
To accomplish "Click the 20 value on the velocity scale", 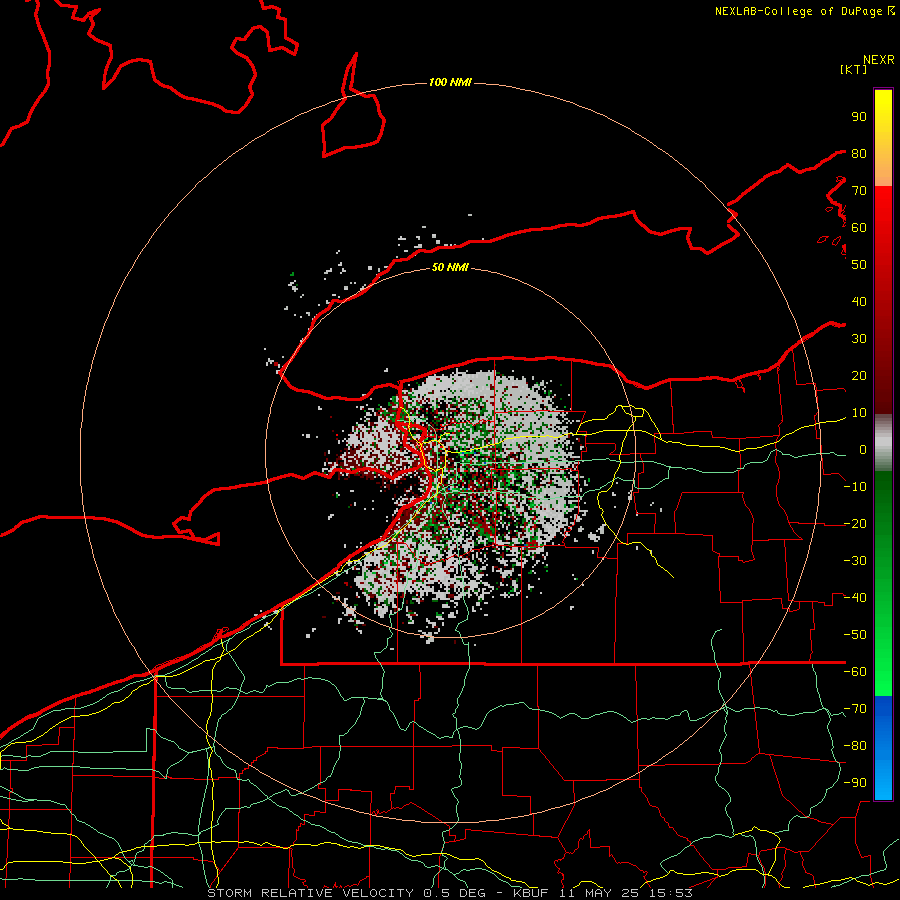I will point(859,375).
